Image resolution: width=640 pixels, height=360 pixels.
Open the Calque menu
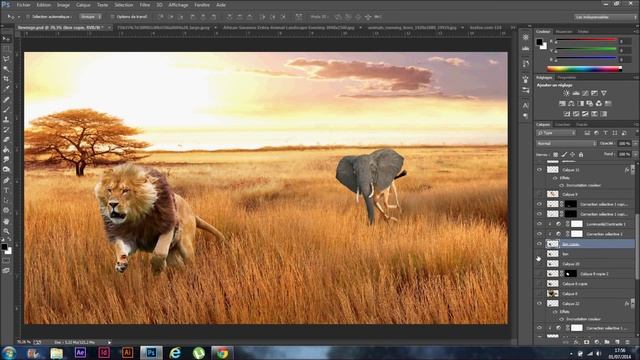click(x=83, y=5)
